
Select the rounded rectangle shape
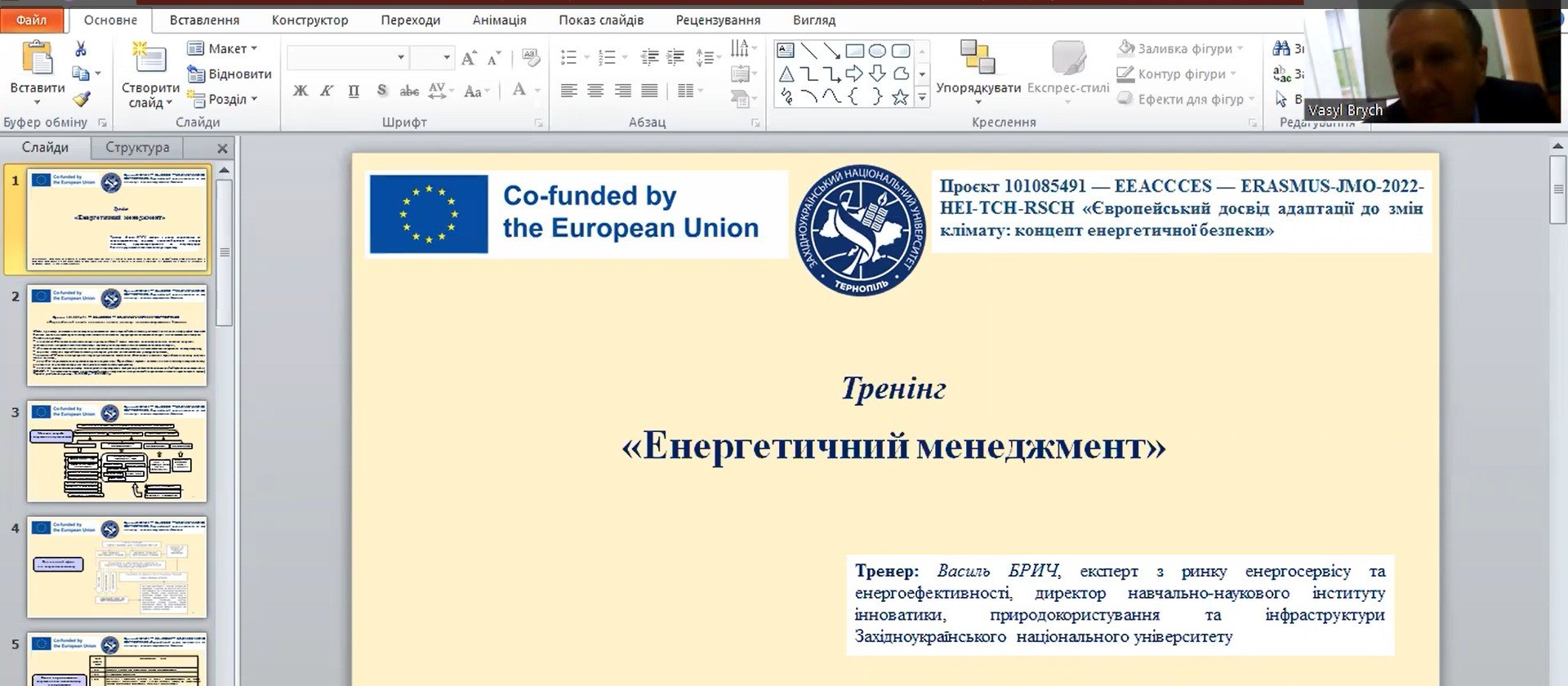[901, 51]
